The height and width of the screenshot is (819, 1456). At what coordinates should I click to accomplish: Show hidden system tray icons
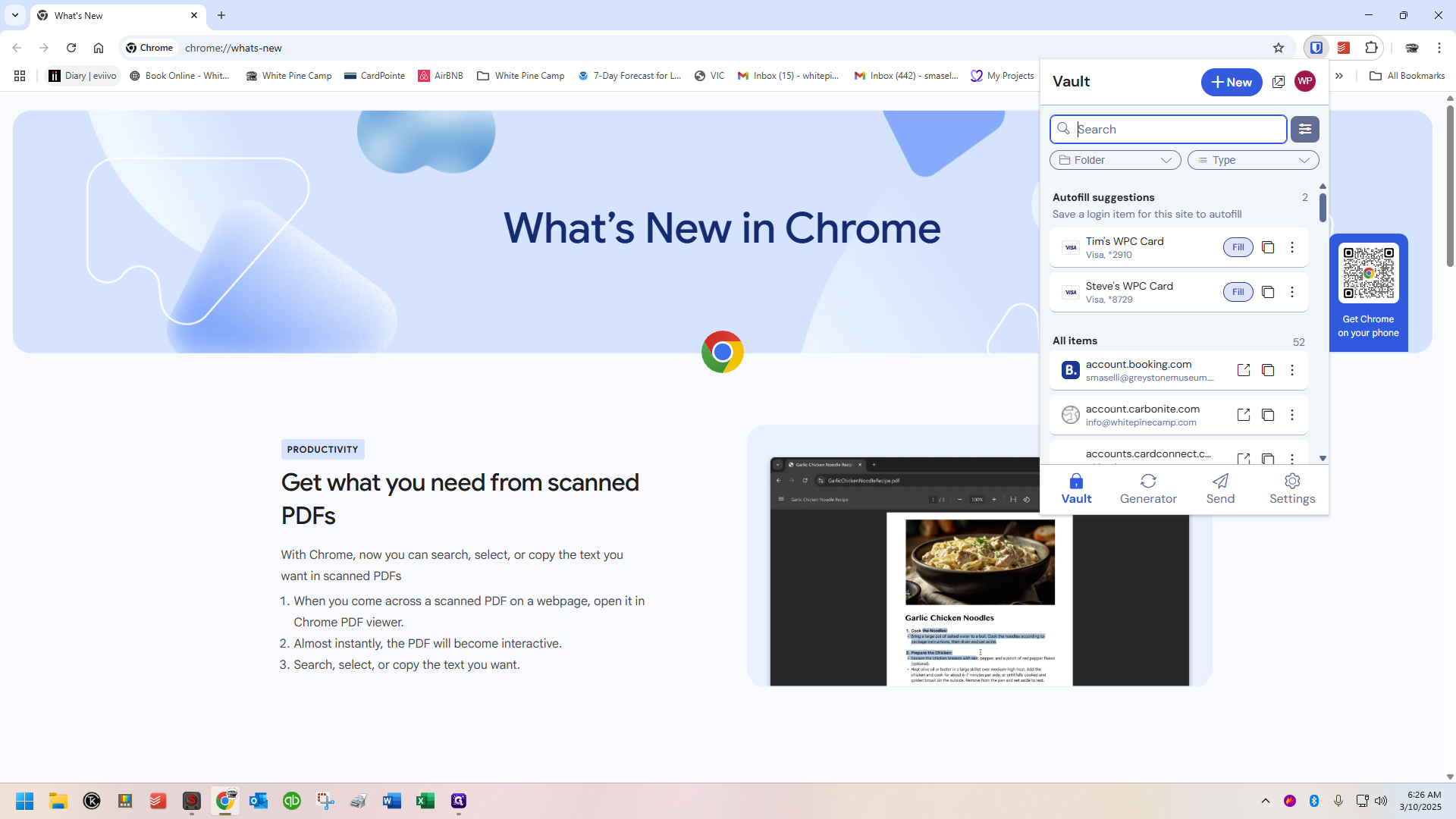point(1265,801)
